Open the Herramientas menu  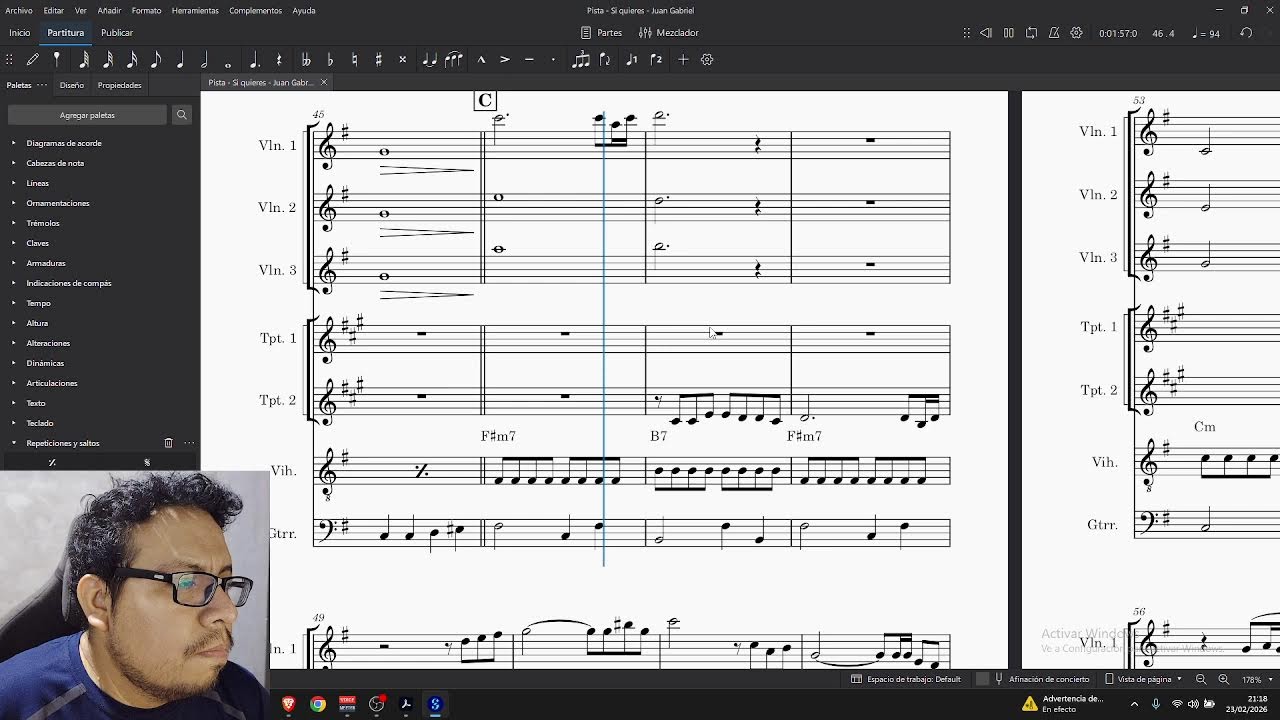[195, 10]
